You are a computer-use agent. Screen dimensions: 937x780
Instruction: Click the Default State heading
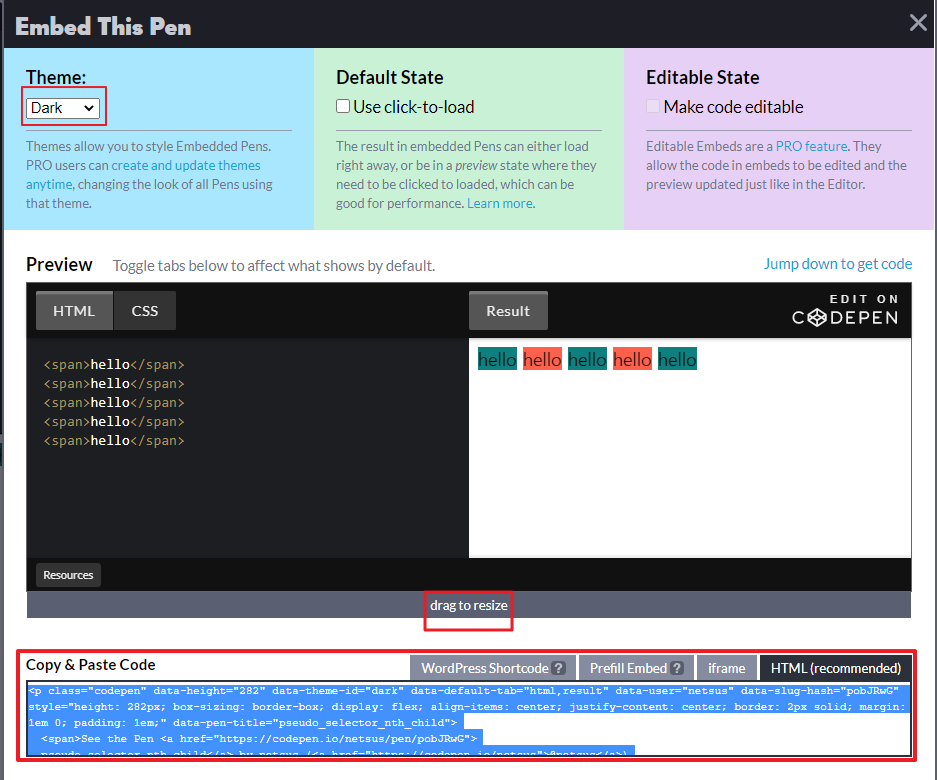click(x=390, y=77)
